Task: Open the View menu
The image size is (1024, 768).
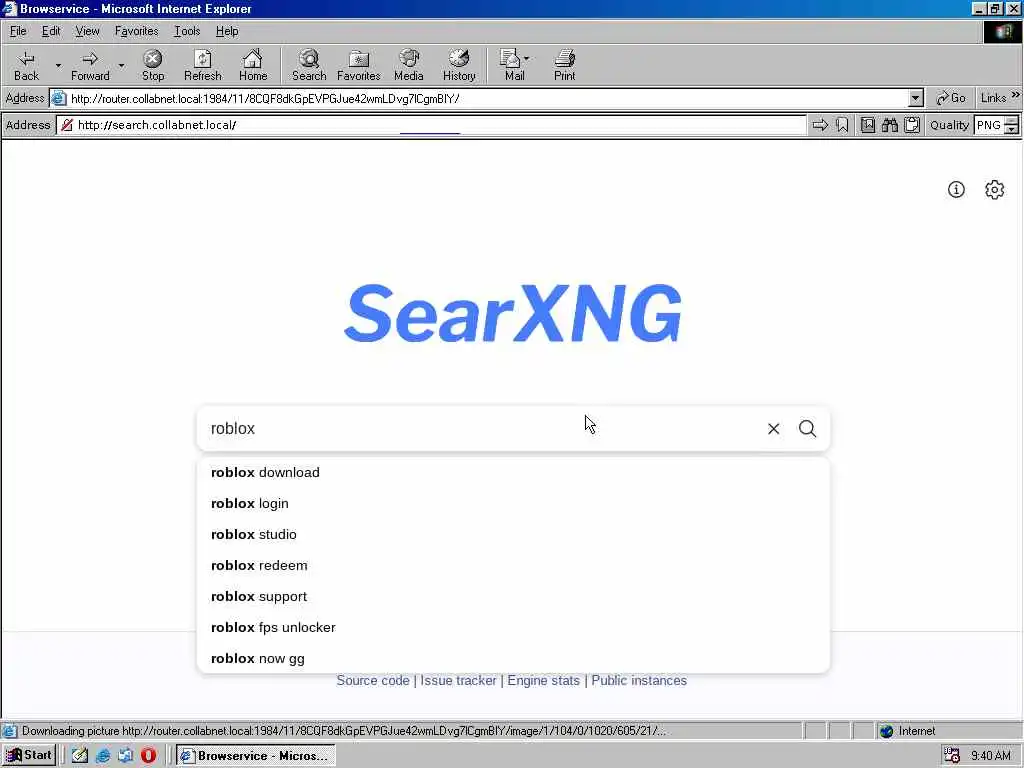Action: pos(87,31)
